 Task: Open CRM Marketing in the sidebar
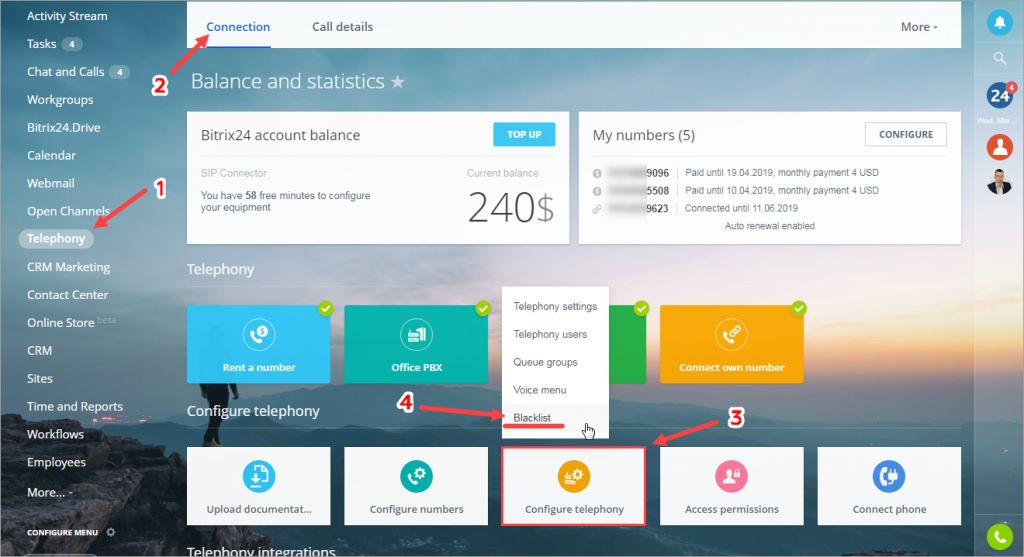[x=68, y=267]
